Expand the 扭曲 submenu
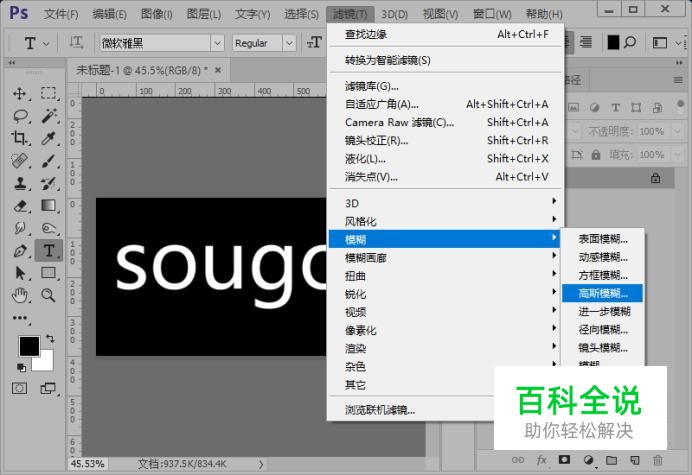Viewport: 692px width, 475px height. [446, 275]
